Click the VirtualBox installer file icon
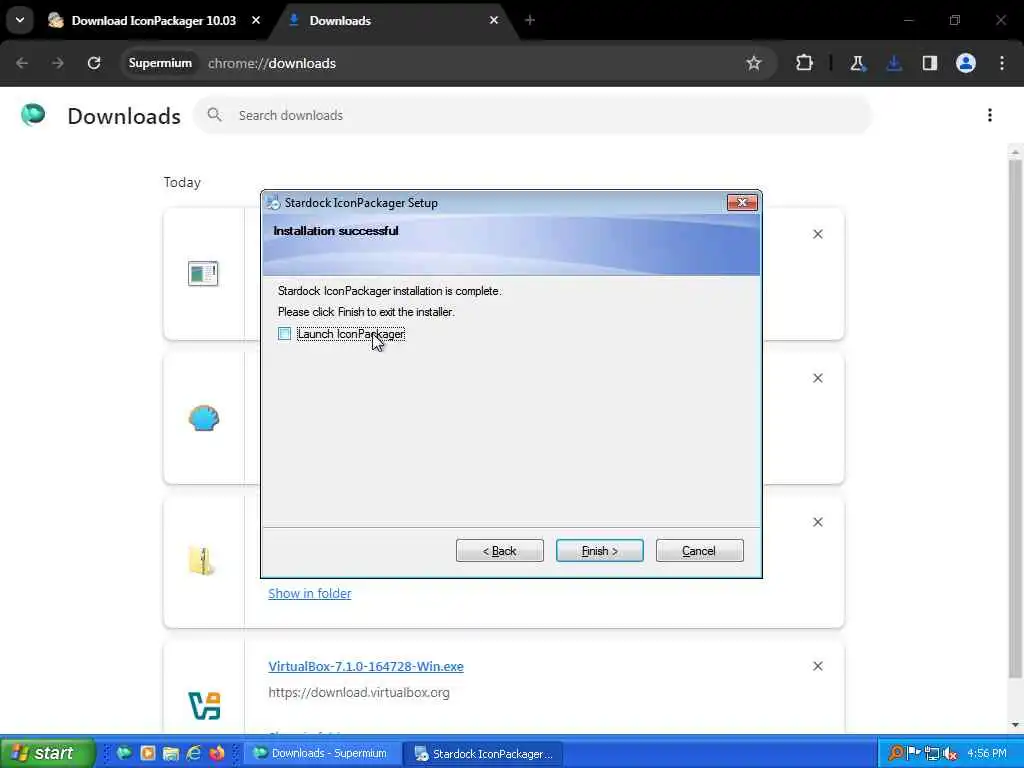The height and width of the screenshot is (768, 1024). [x=204, y=706]
